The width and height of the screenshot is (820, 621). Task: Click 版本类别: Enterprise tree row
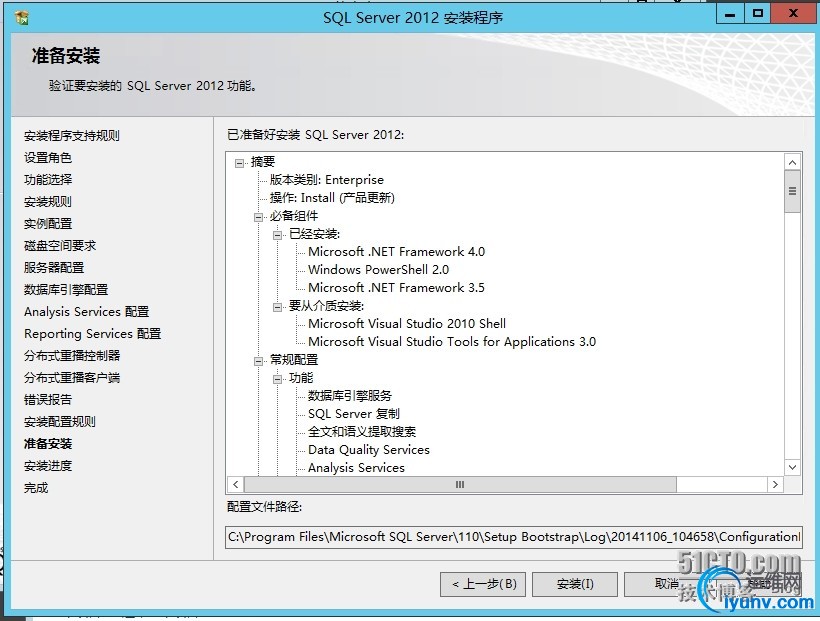(x=326, y=180)
